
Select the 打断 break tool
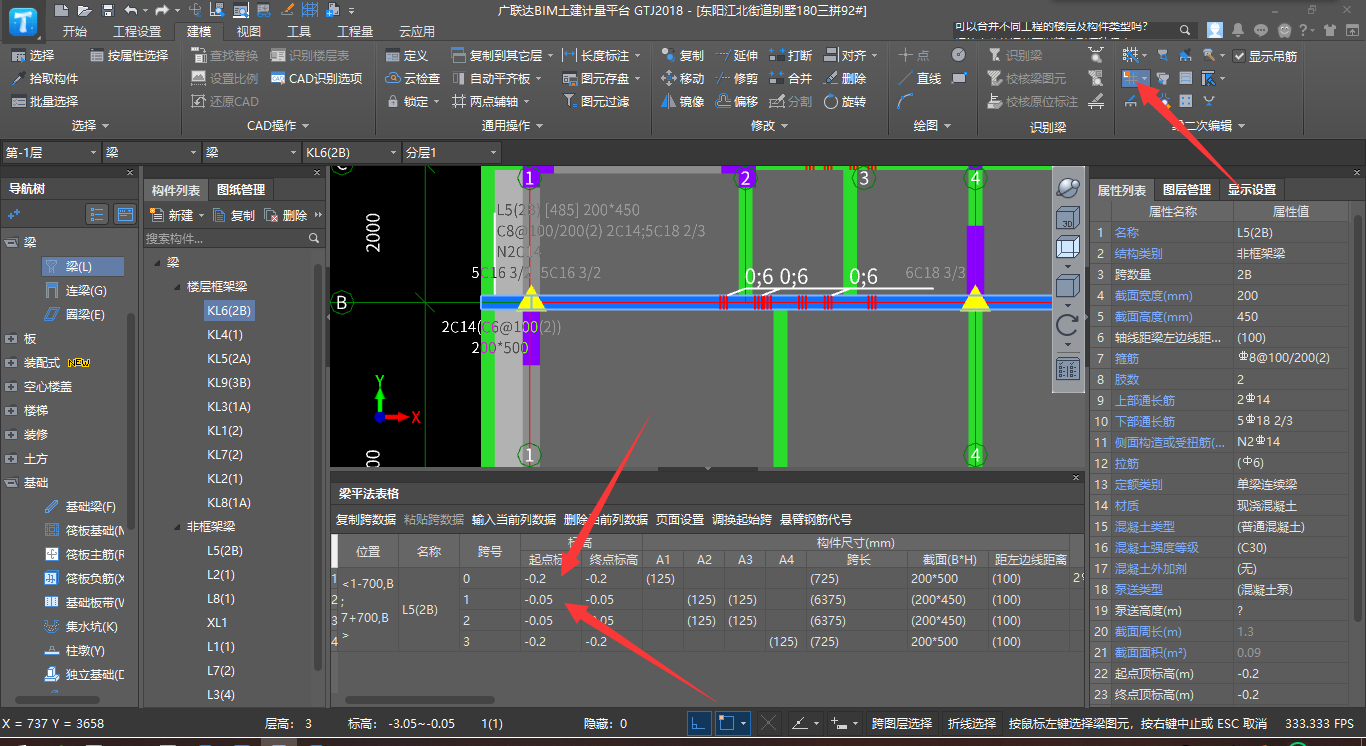click(x=790, y=55)
